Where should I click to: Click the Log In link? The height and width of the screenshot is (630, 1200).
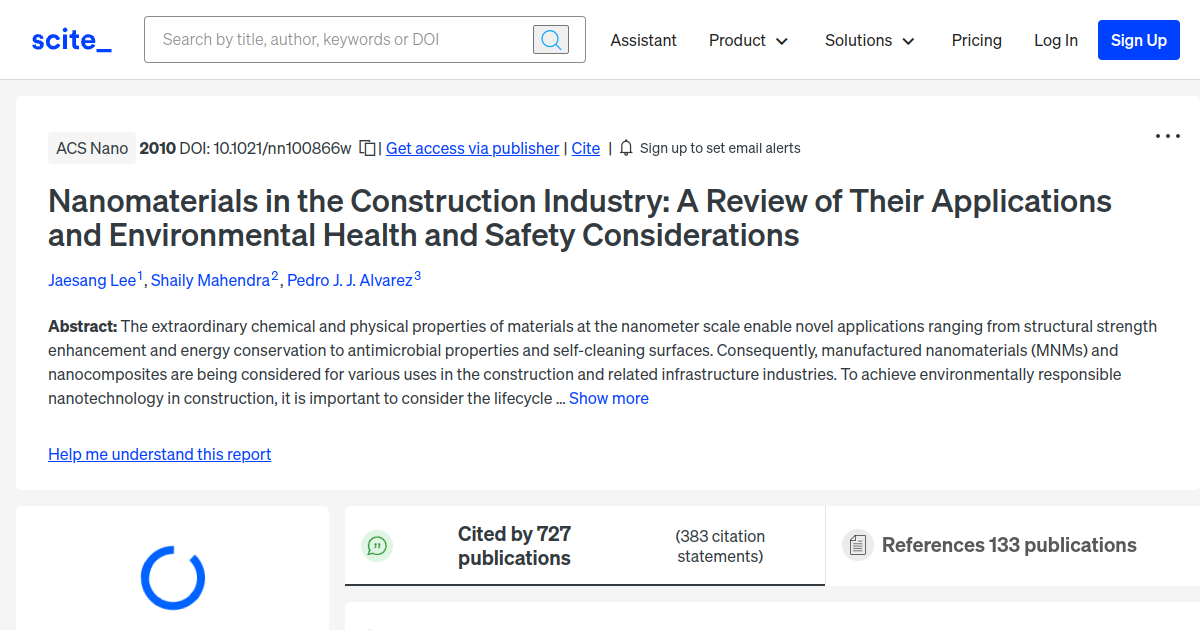click(x=1055, y=40)
